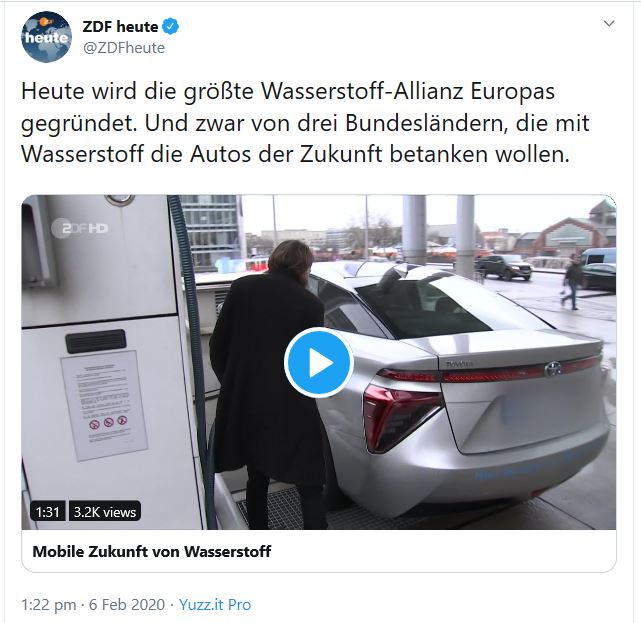The height and width of the screenshot is (623, 641).
Task: Click the 1:31 video duration badge
Action: [47, 512]
